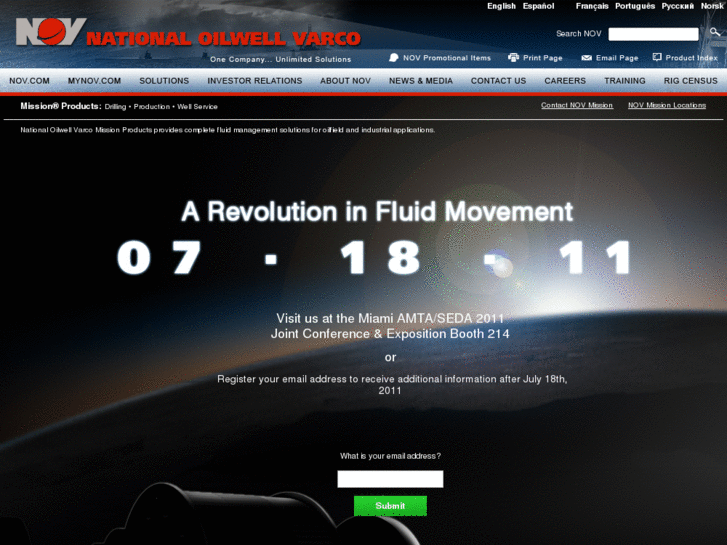Screen dimensions: 727x545
Task: Click Production under Mission Products
Action: (152, 107)
